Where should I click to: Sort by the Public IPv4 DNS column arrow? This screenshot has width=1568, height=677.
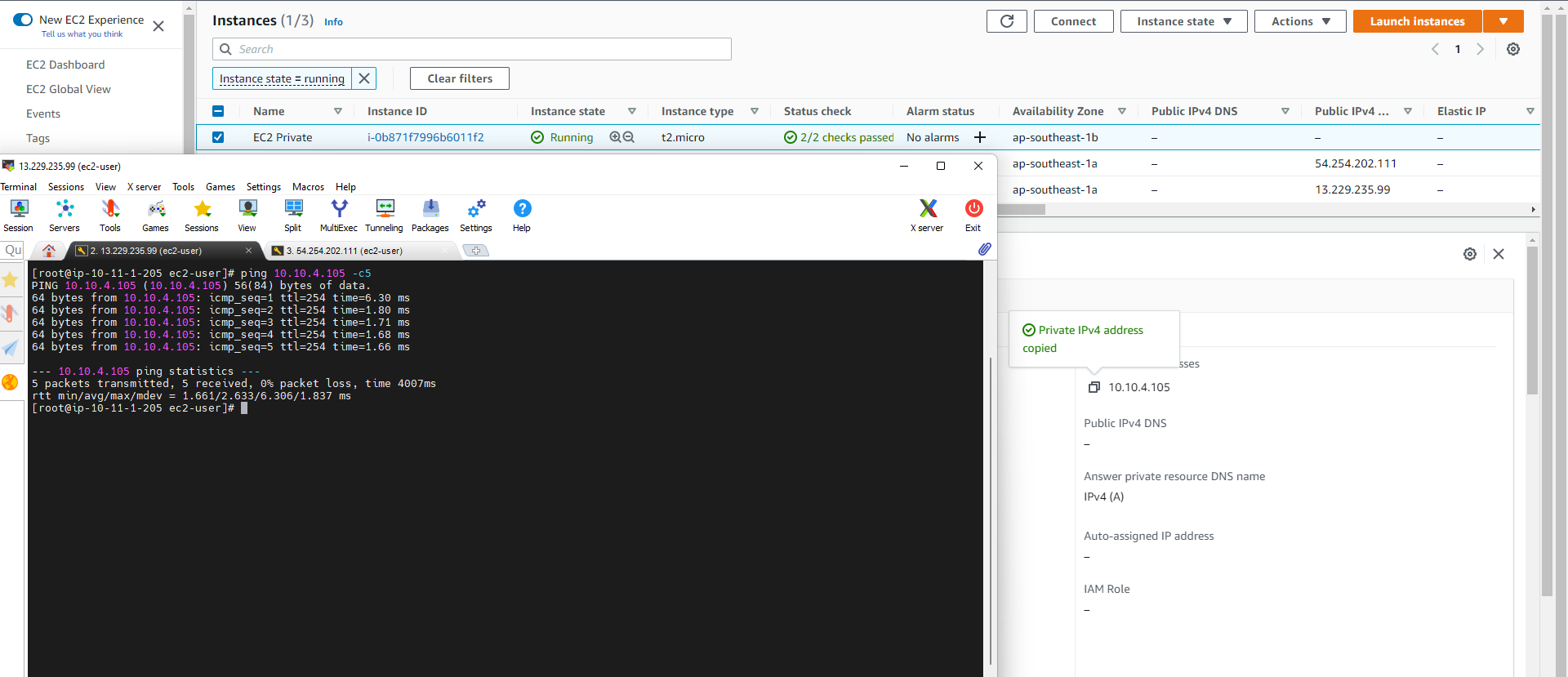1285,111
